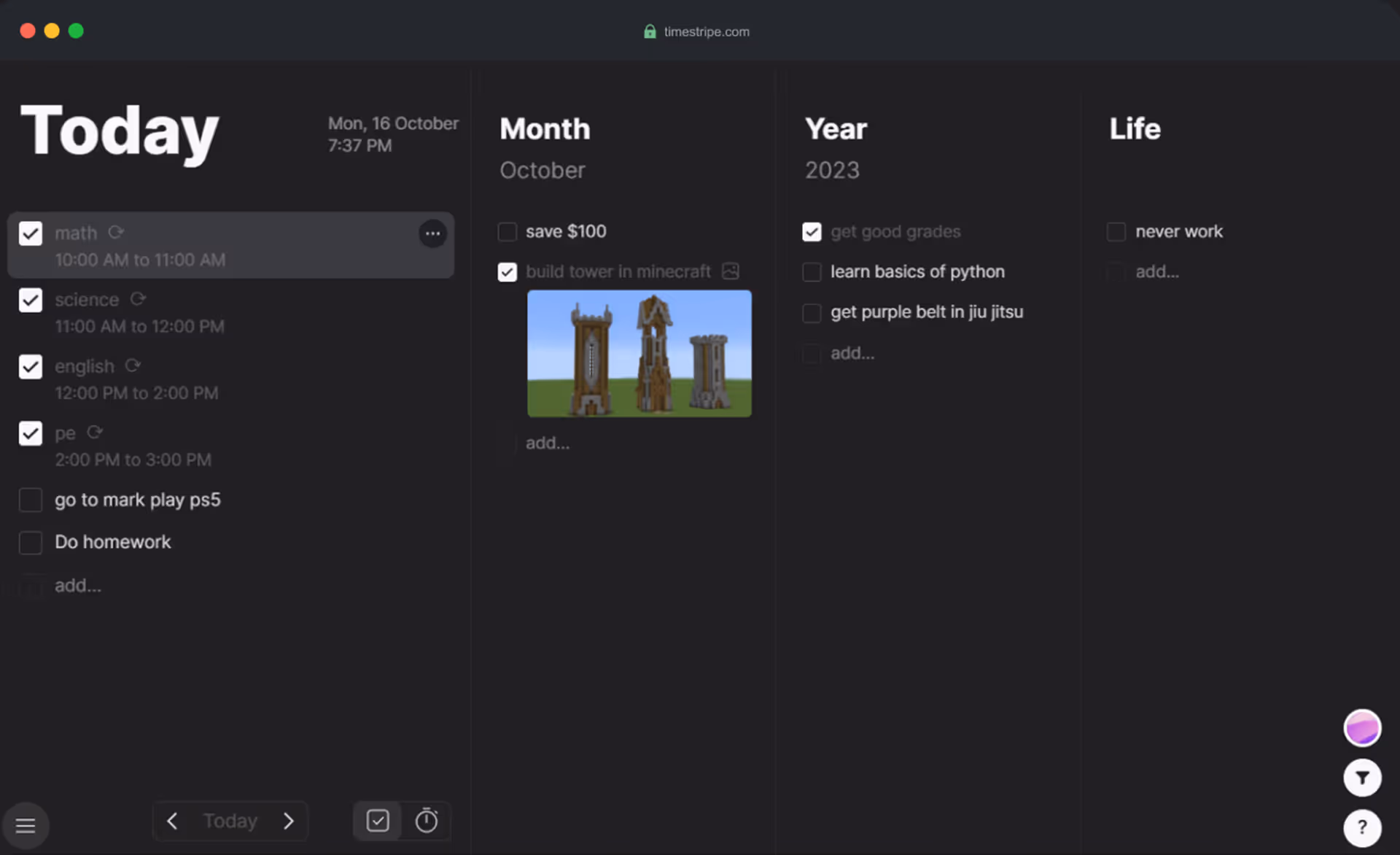Open the hamburger menu button
1400x855 pixels.
[x=26, y=825]
